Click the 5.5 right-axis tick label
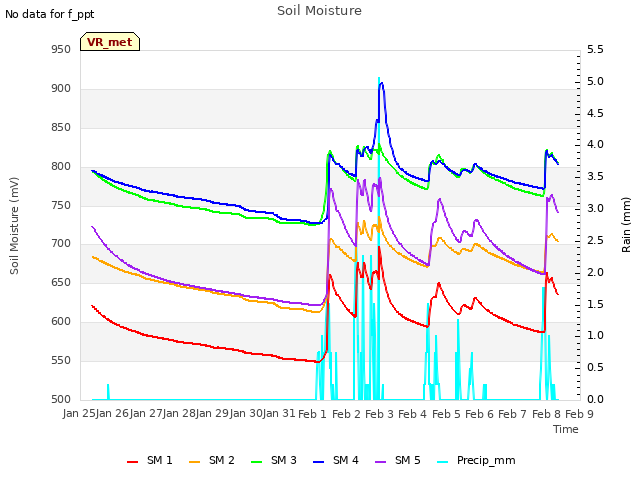 (595, 49)
